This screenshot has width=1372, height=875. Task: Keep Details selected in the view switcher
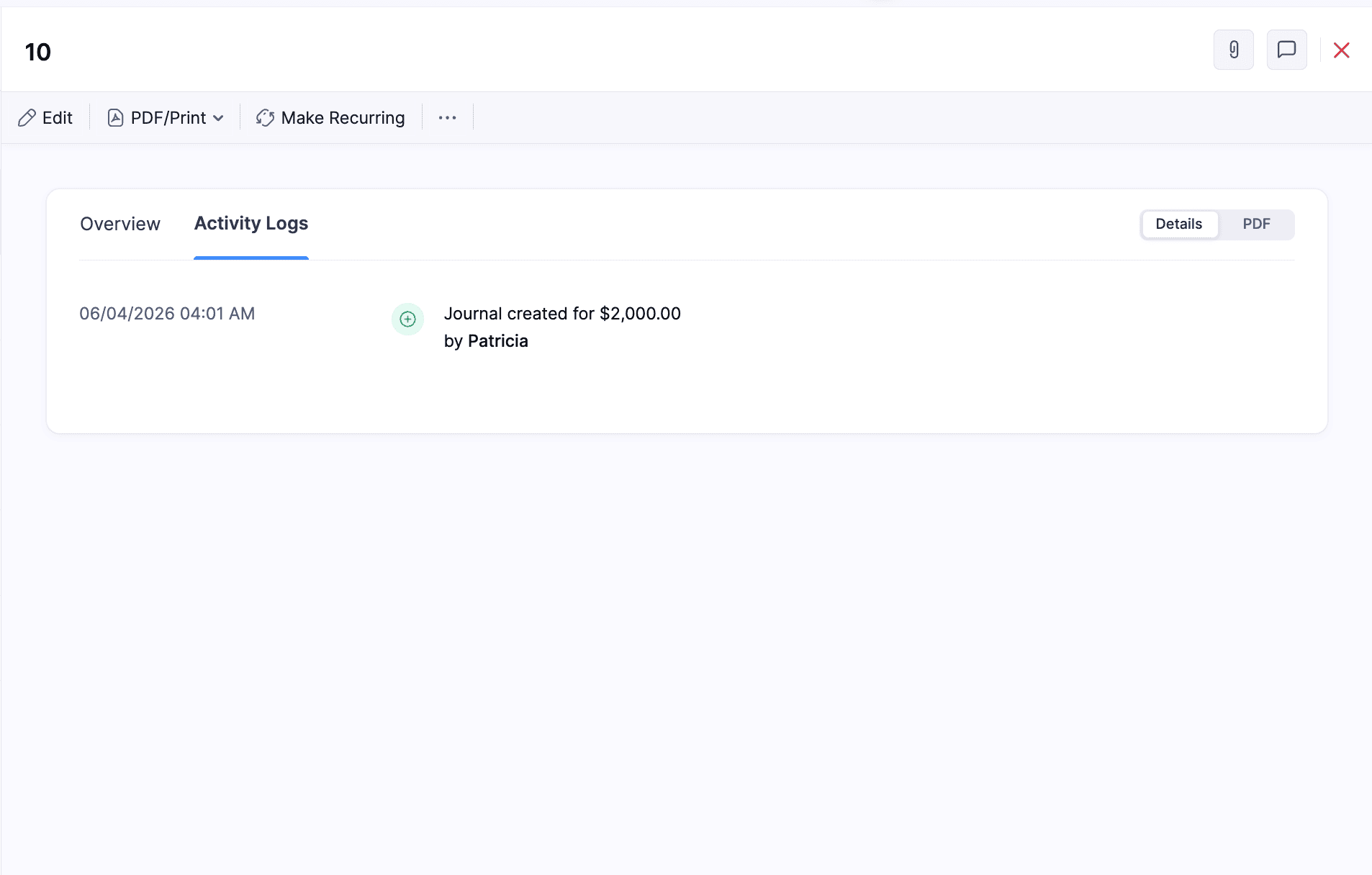1178,224
